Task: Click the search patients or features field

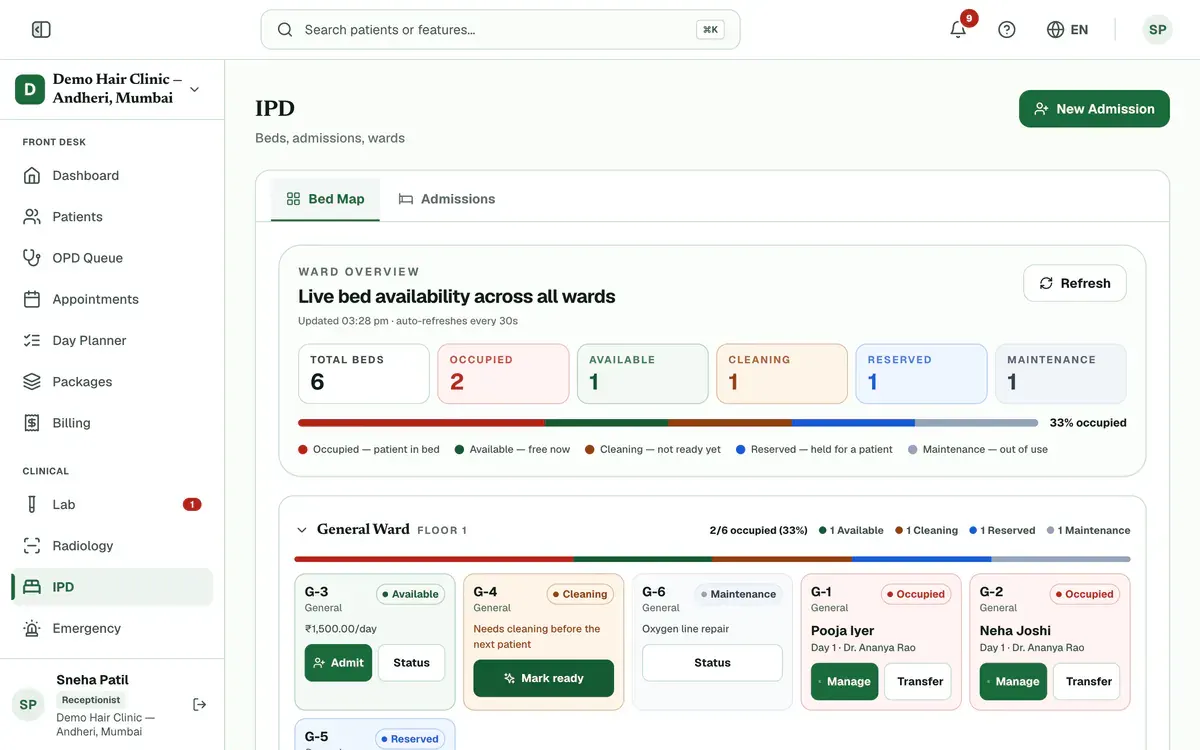Action: click(500, 30)
